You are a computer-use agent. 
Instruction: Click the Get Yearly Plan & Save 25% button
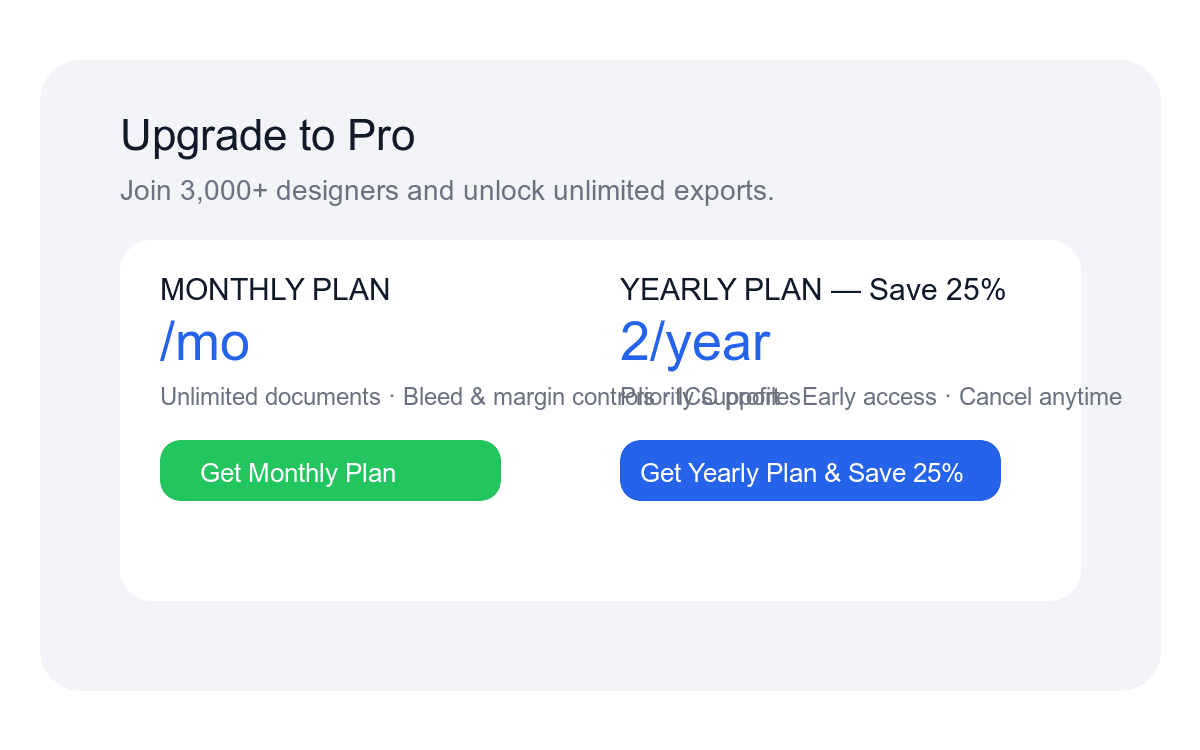click(810, 470)
